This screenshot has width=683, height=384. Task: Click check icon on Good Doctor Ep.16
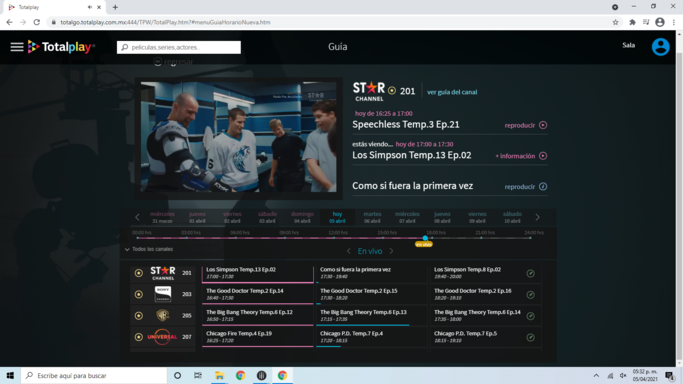[x=531, y=295]
